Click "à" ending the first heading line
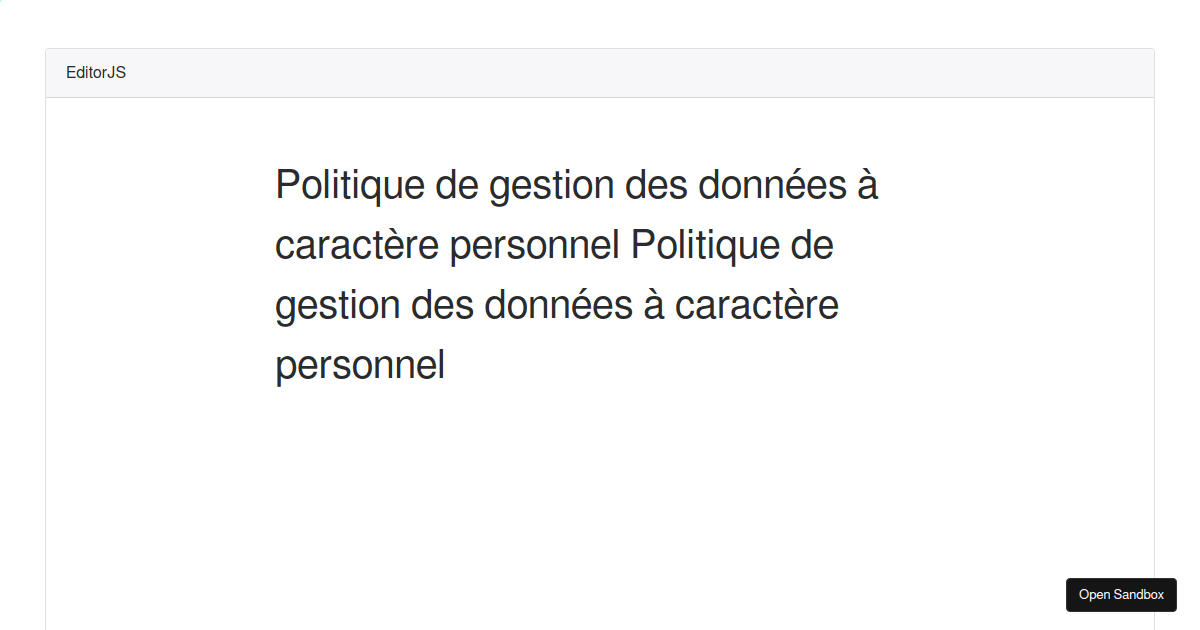Image resolution: width=1200 pixels, height=630 pixels. (866, 186)
